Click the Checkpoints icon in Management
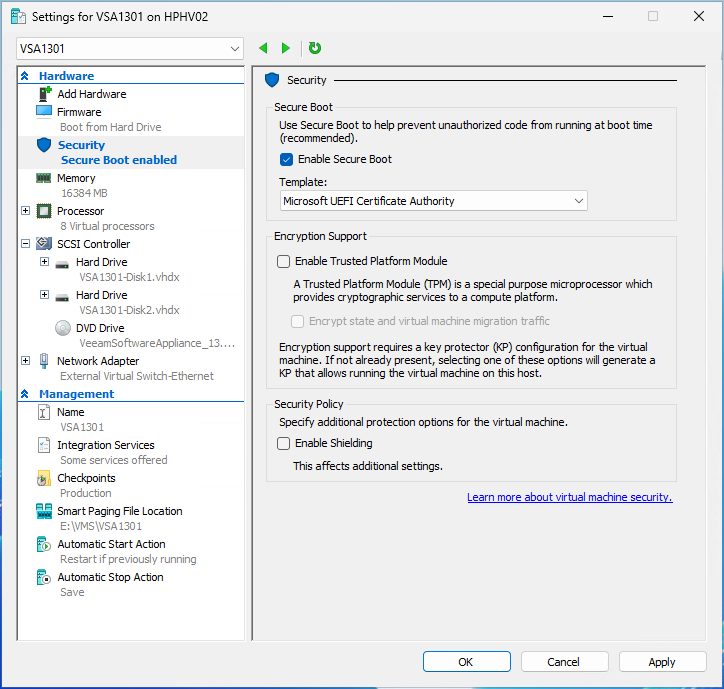Image resolution: width=724 pixels, height=689 pixels. 44,478
